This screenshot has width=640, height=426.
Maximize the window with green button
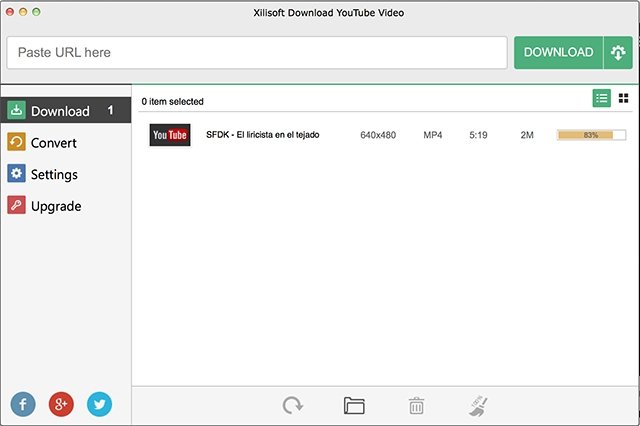coord(36,12)
